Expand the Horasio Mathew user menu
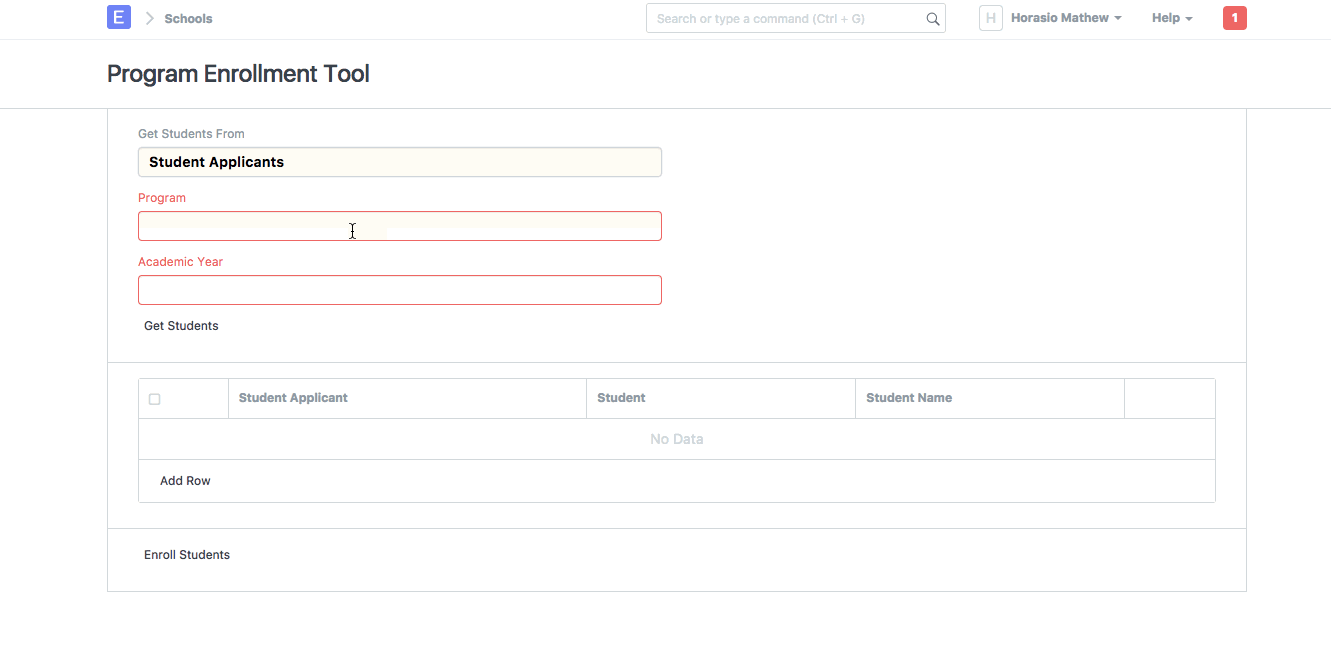This screenshot has width=1331, height=656. (1065, 18)
